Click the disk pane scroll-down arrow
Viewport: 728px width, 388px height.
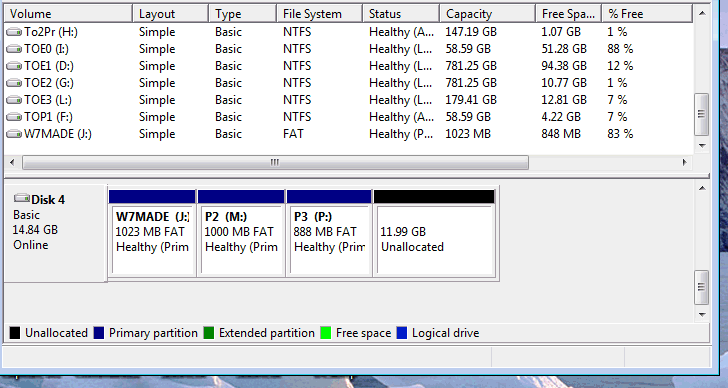[x=702, y=315]
